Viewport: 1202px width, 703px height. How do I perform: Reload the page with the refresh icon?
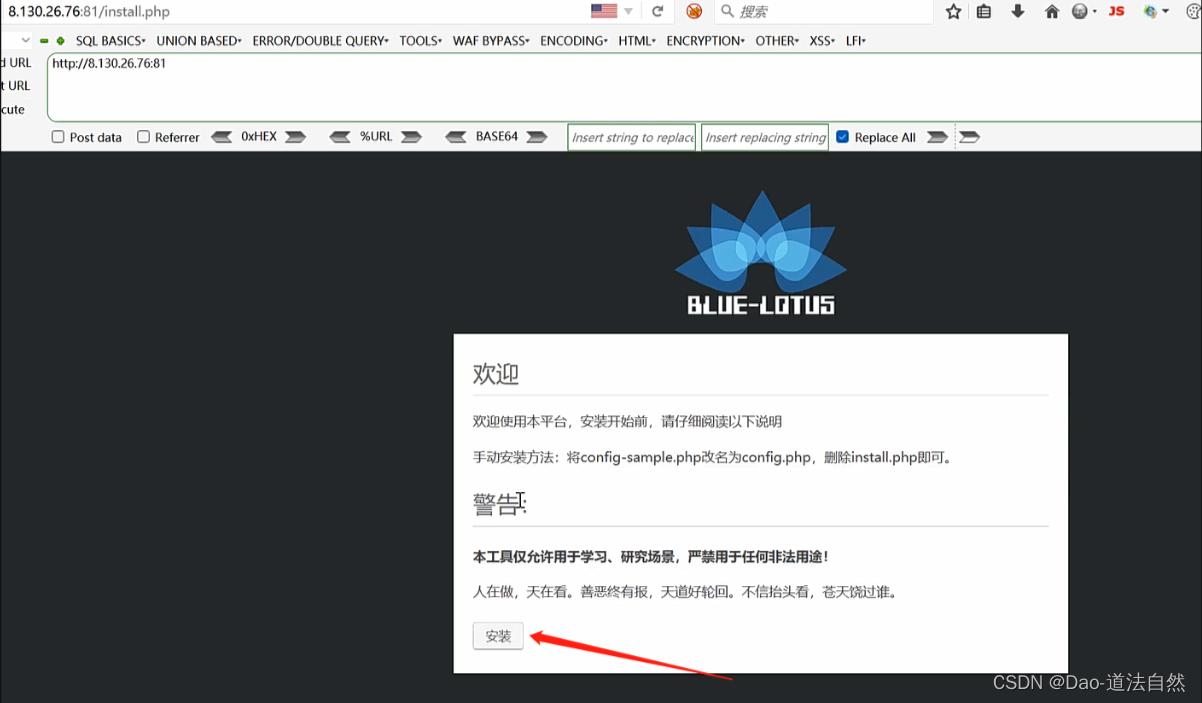pos(657,11)
